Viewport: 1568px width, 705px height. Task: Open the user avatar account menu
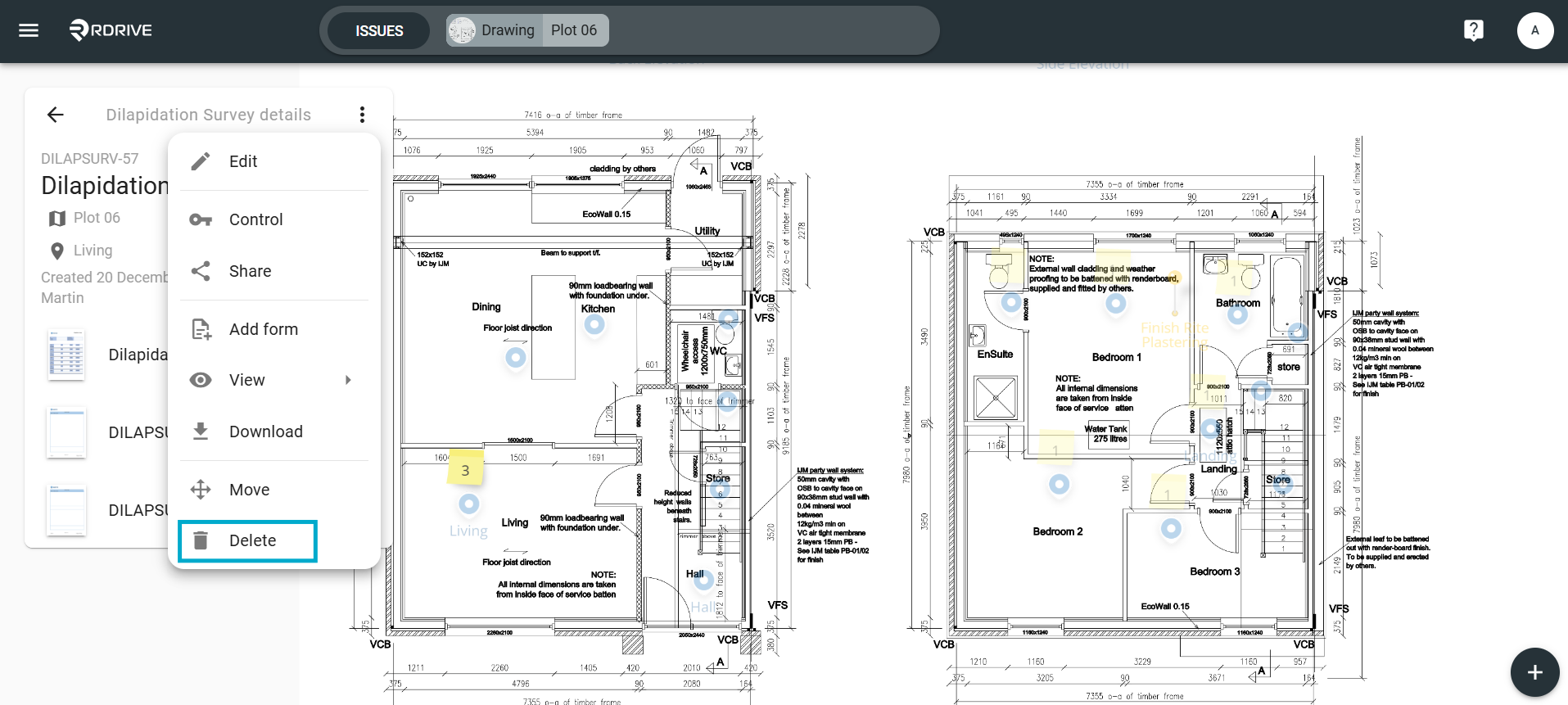1534,30
